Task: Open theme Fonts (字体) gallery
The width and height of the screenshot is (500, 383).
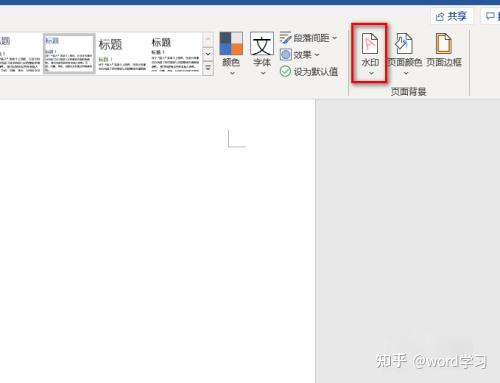Action: [262, 53]
